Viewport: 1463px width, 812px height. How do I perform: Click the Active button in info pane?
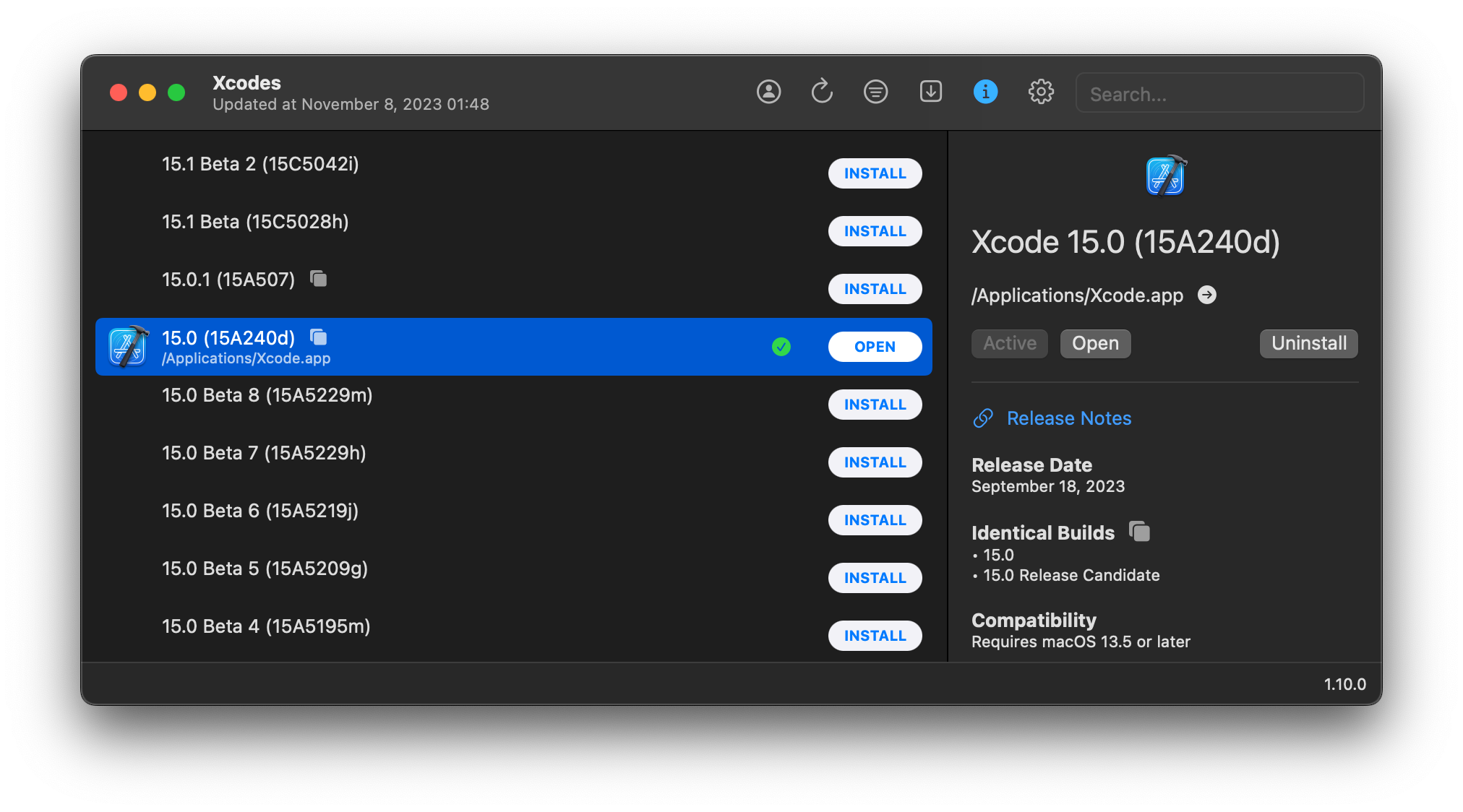(1009, 343)
